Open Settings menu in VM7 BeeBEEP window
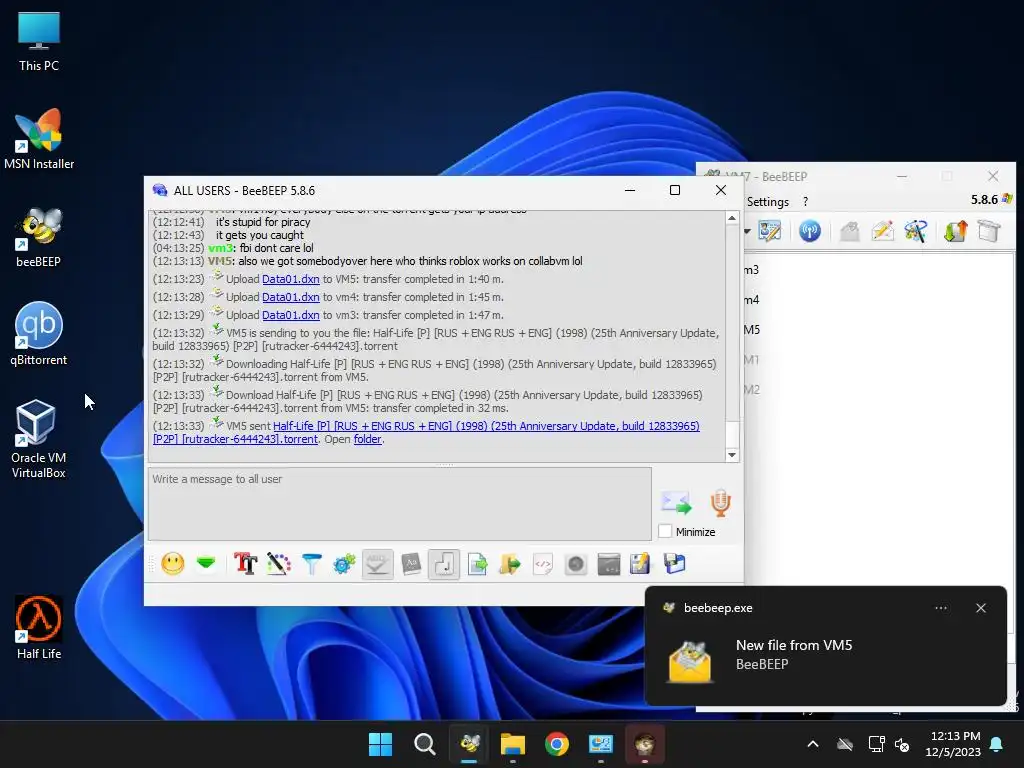 767,202
